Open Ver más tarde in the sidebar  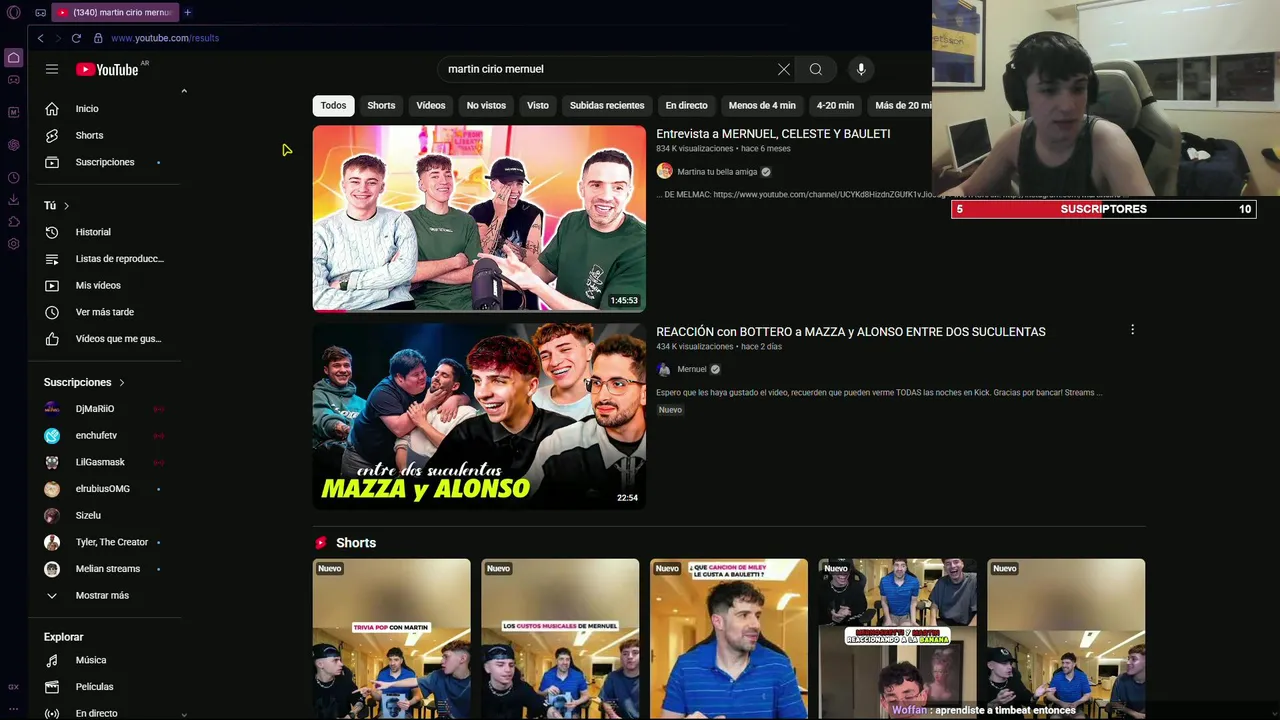pyautogui.click(x=104, y=312)
